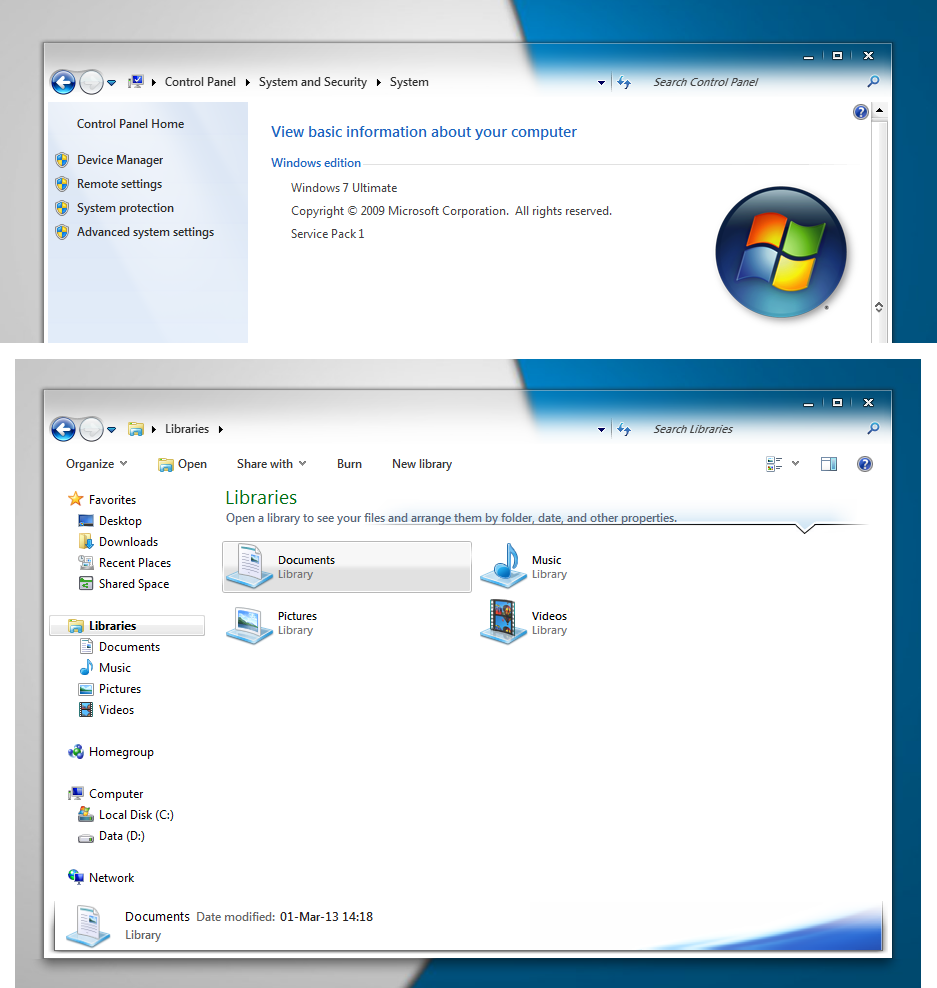937x988 pixels.
Task: Open System protection link
Action: tap(125, 208)
